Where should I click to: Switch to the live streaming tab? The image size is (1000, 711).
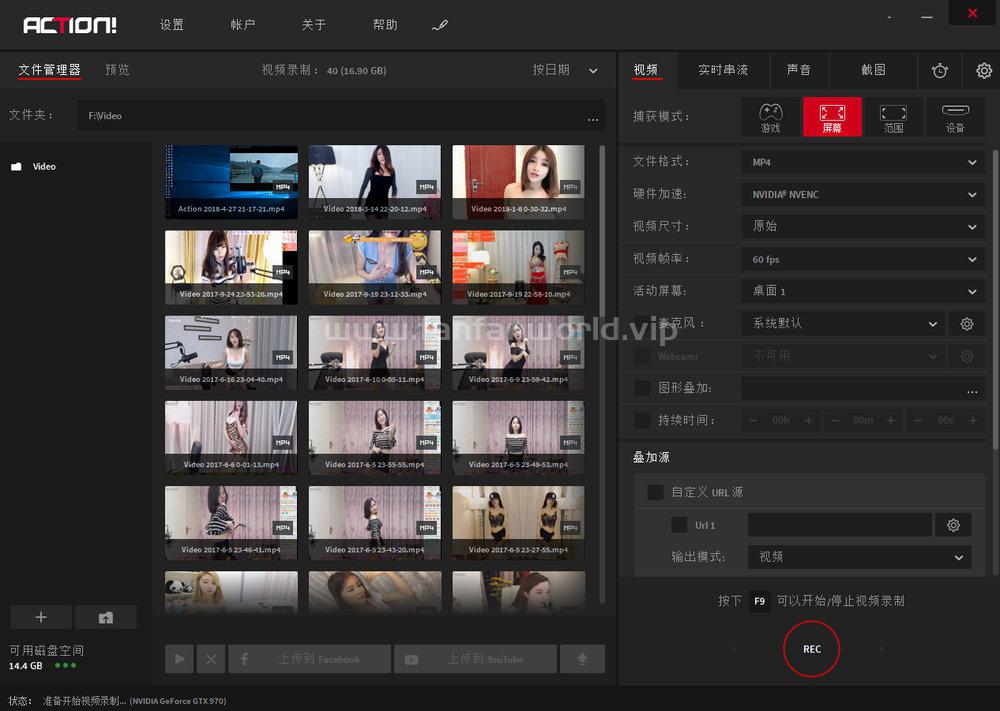click(x=723, y=70)
